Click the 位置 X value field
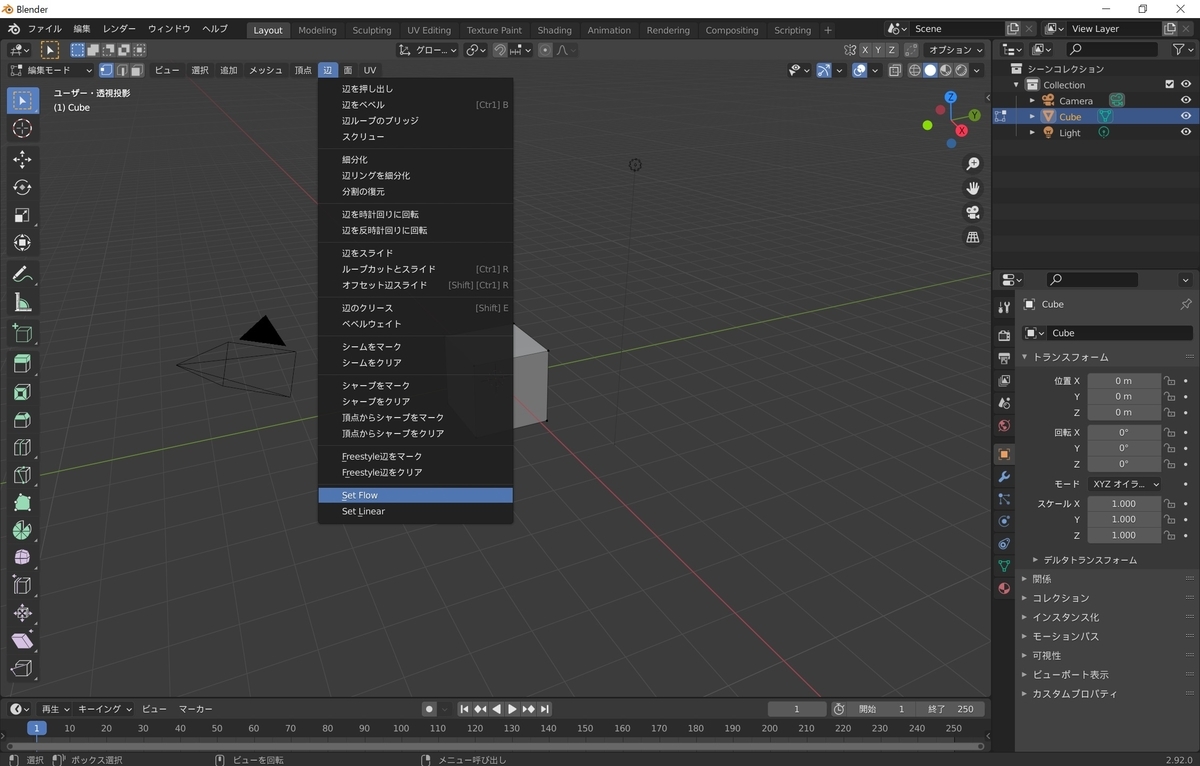The height and width of the screenshot is (766, 1200). coord(1124,380)
